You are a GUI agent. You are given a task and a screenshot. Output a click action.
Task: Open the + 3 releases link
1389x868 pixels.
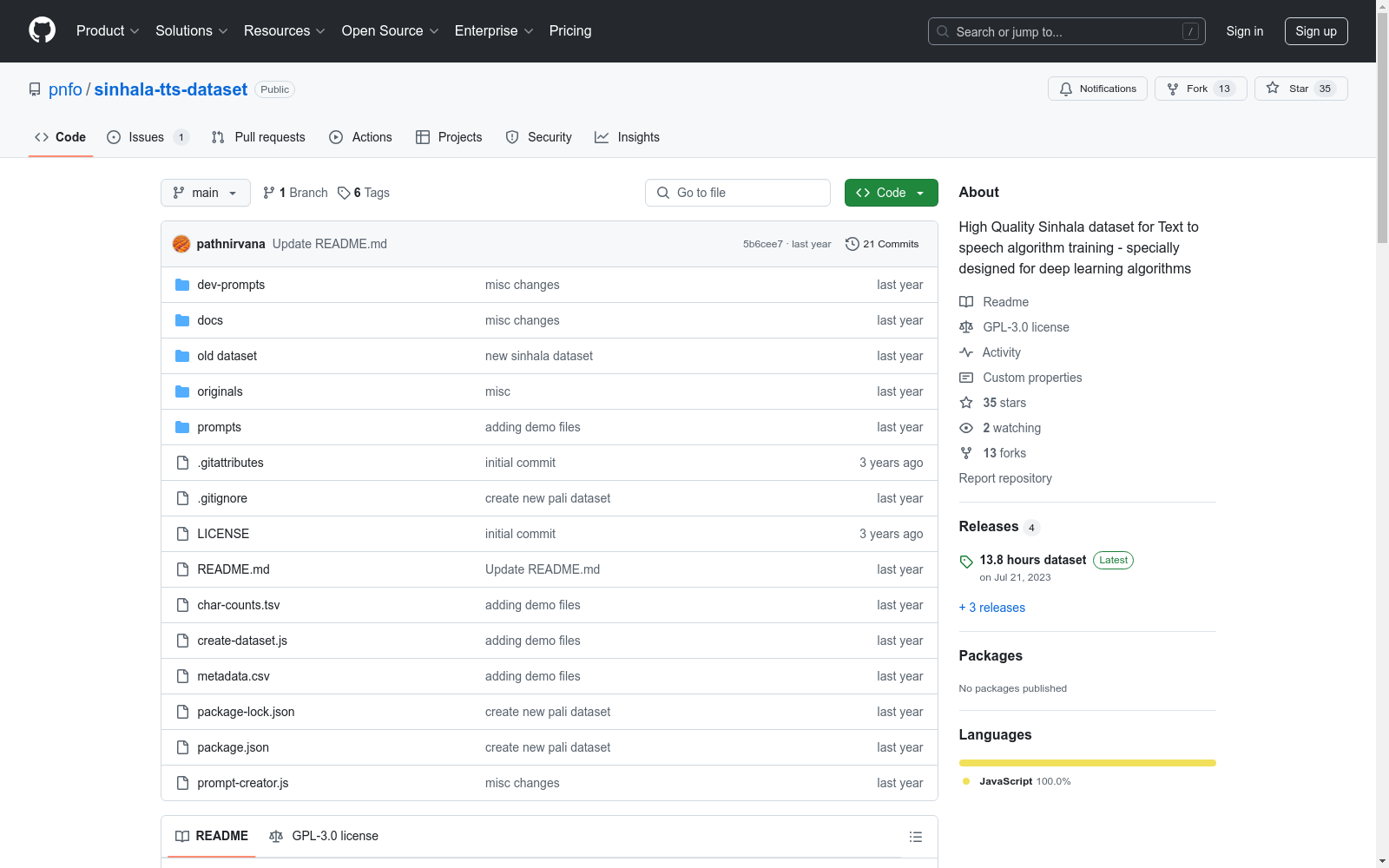pyautogui.click(x=992, y=608)
